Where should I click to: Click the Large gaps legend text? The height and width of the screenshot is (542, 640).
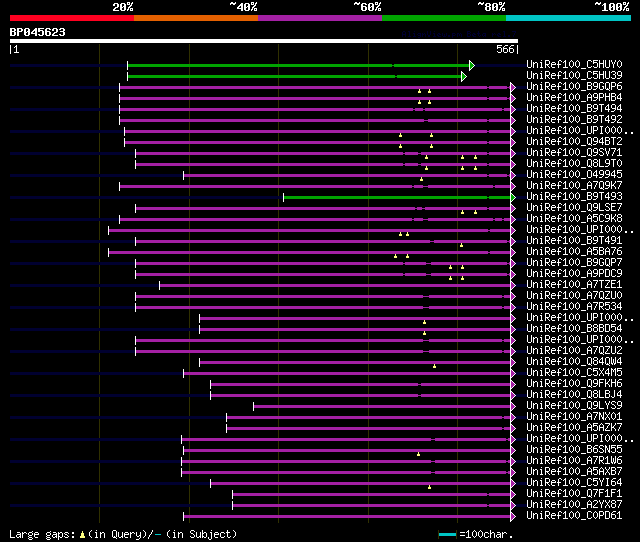pos(42,534)
